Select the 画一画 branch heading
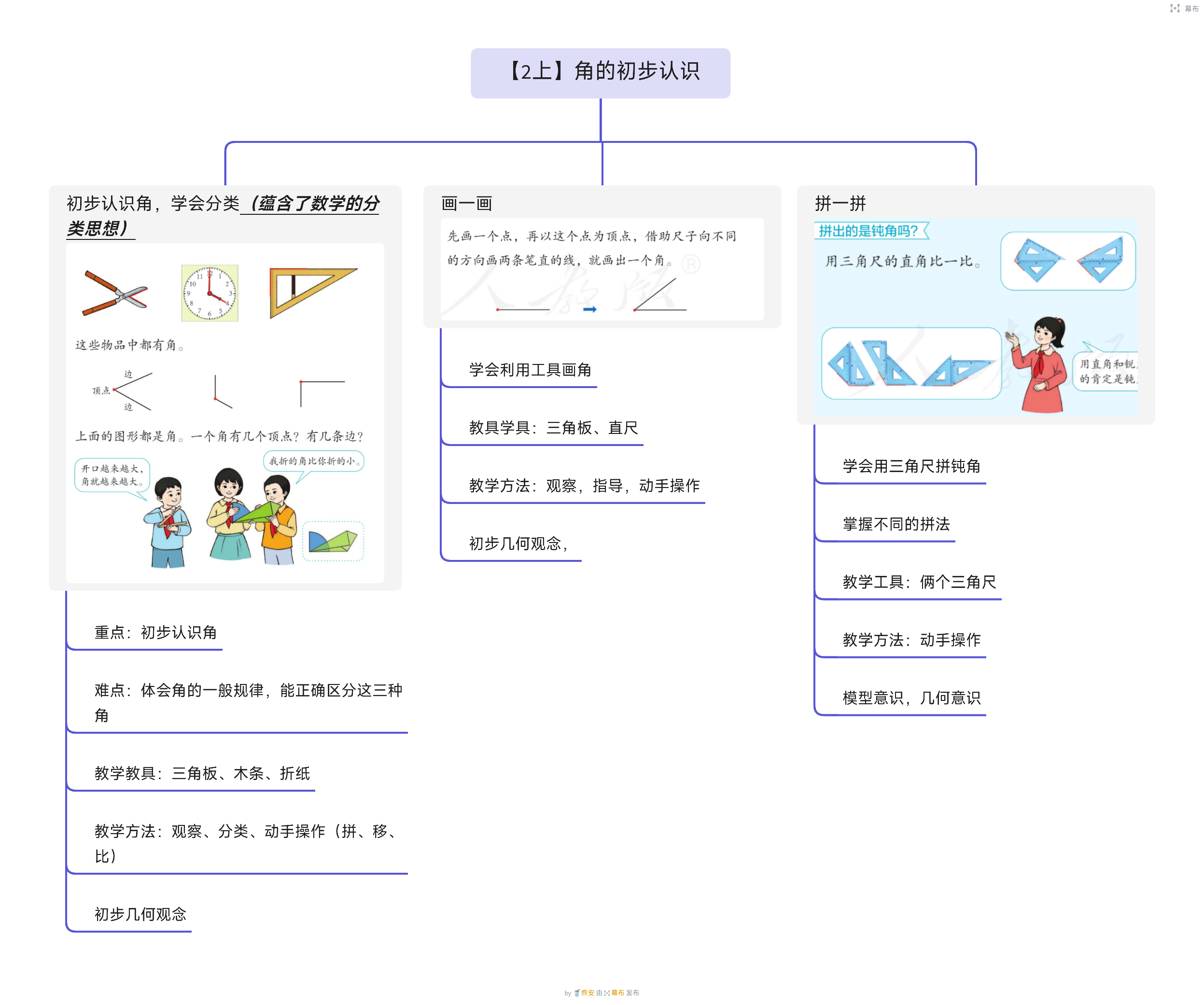 pyautogui.click(x=467, y=204)
